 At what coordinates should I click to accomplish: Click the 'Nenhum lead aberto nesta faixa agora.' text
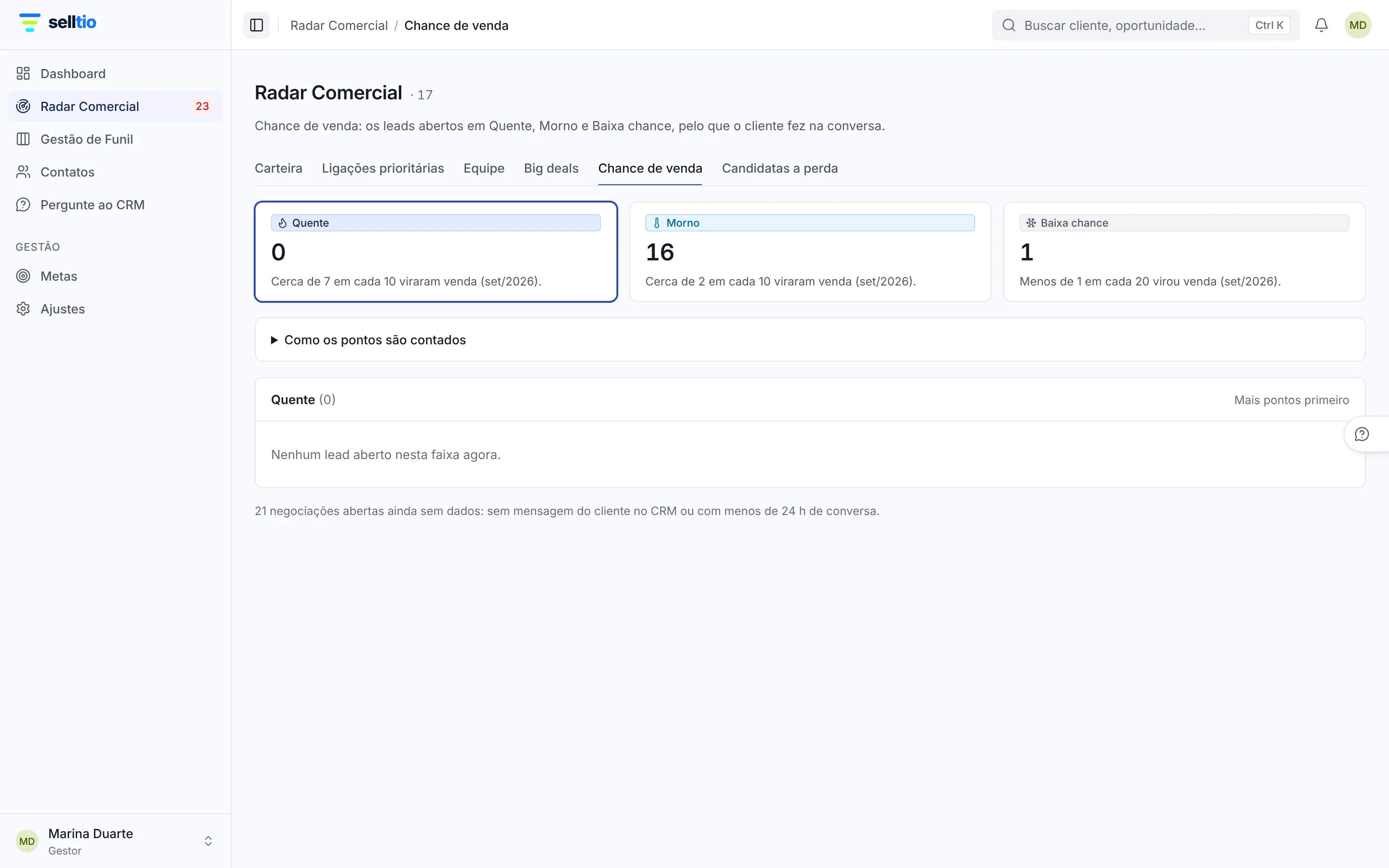tap(386, 455)
